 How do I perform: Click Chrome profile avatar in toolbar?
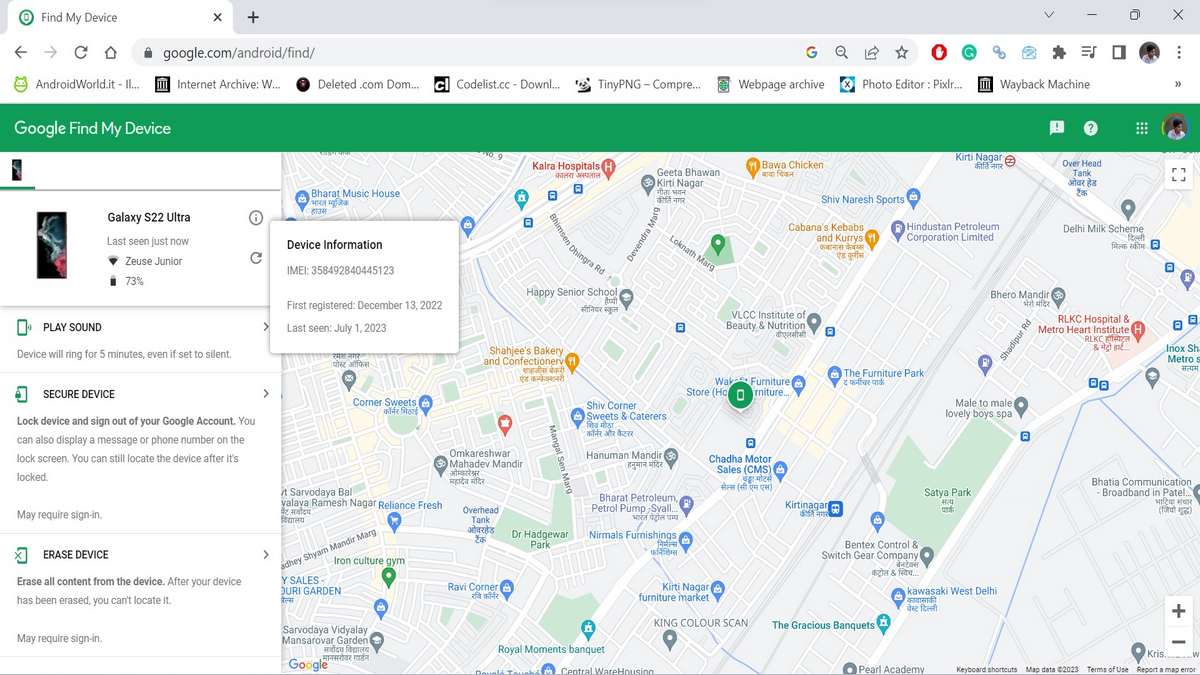coord(1149,52)
